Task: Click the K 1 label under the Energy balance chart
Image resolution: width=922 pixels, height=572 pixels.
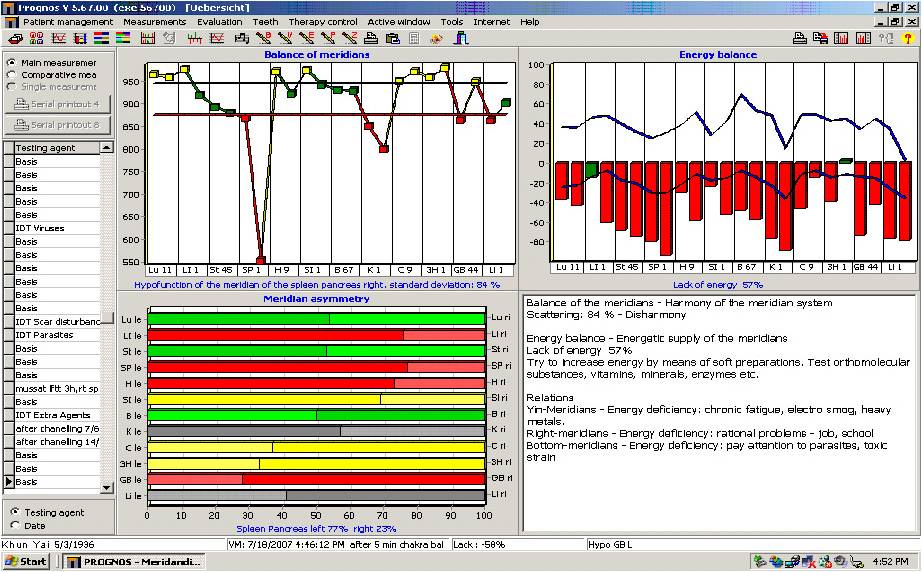Action: tap(776, 267)
